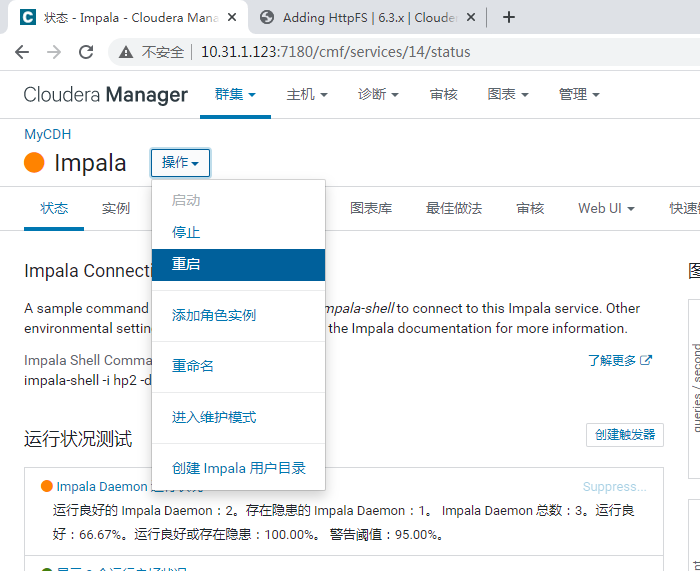Click the external-link icon beside 了解更多
Viewport: 700px width, 571px height.
pyautogui.click(x=646, y=360)
